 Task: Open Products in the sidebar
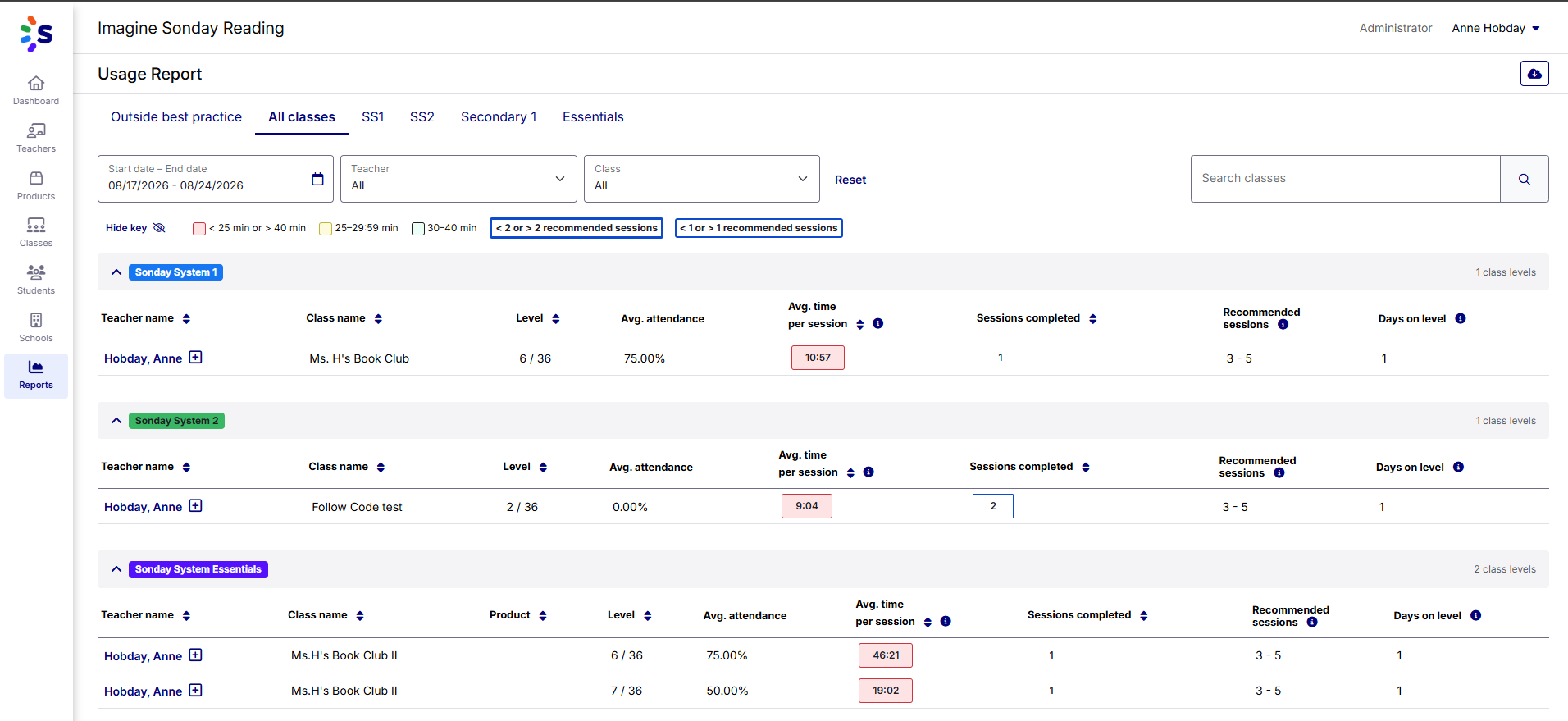click(36, 185)
